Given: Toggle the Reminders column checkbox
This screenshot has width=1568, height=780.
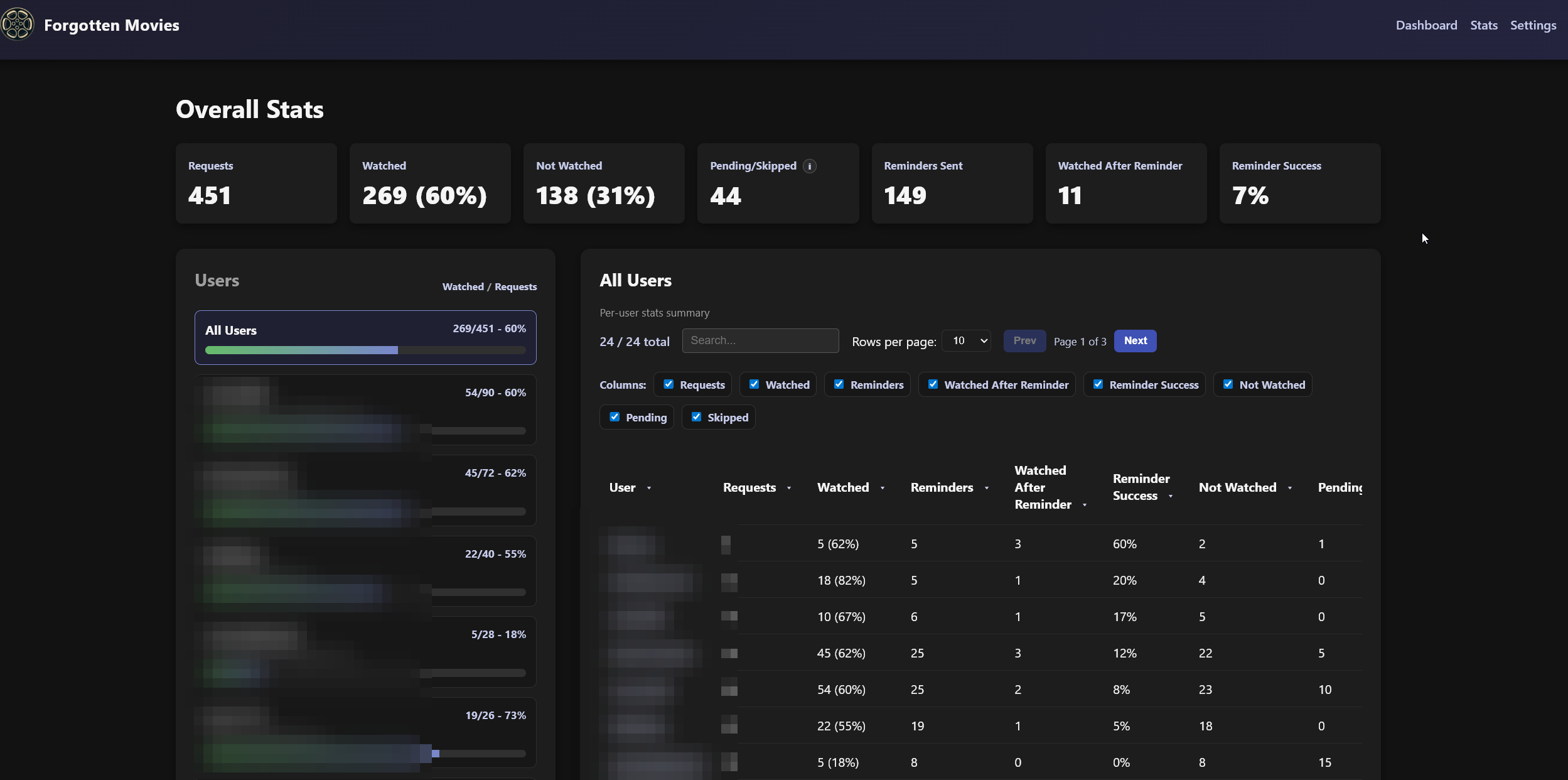Looking at the screenshot, I should click(839, 384).
